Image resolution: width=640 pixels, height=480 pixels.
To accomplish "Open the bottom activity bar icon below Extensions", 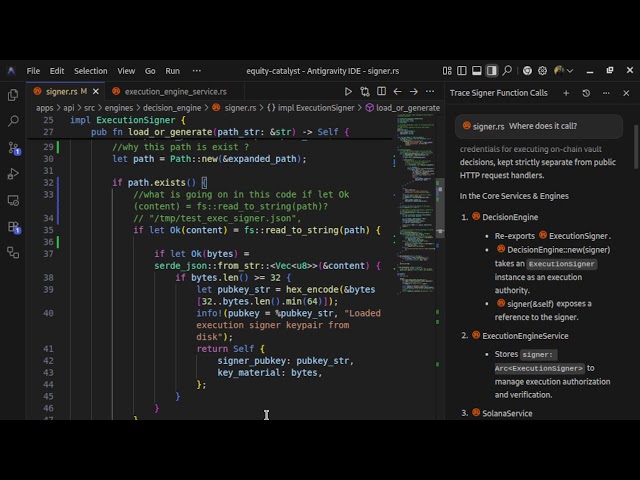I will [x=13, y=253].
